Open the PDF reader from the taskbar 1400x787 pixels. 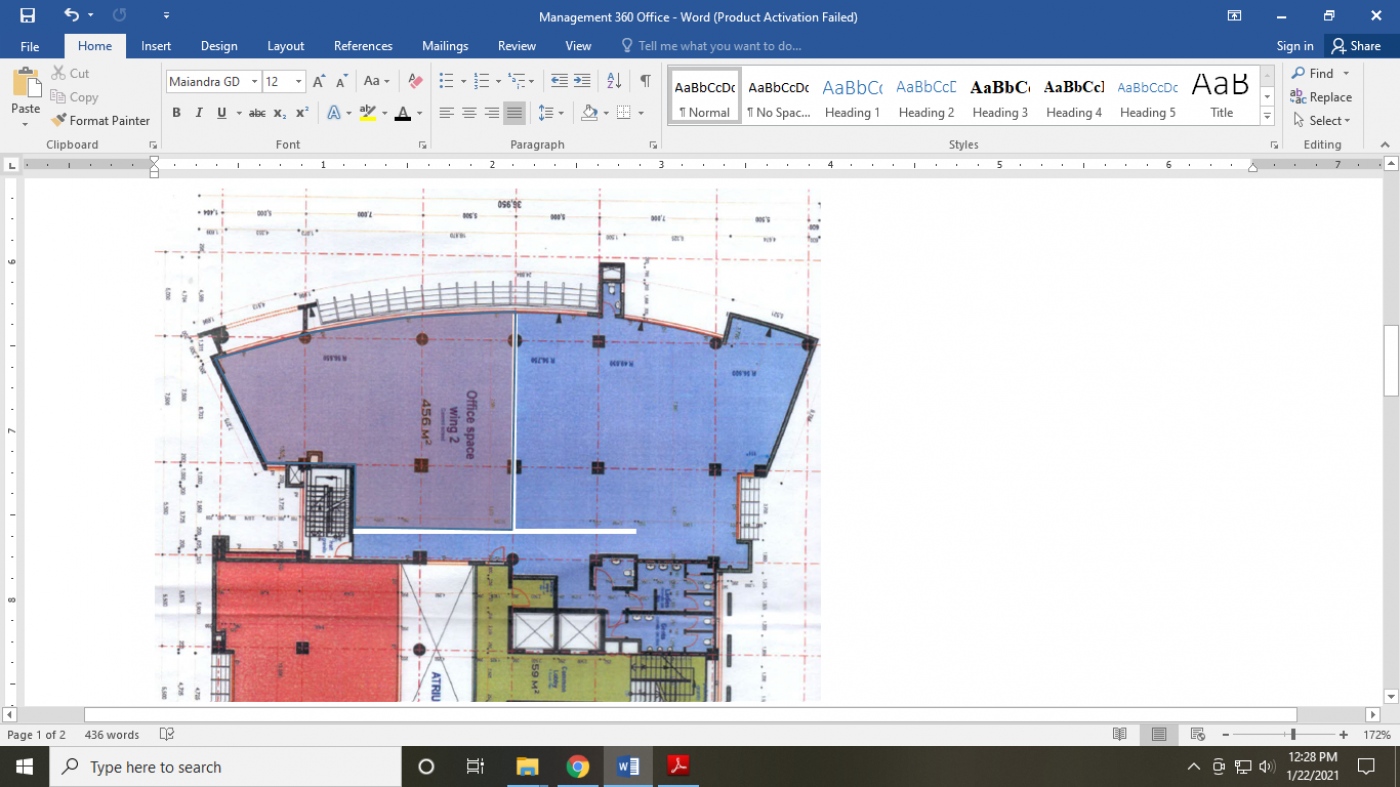click(x=678, y=766)
